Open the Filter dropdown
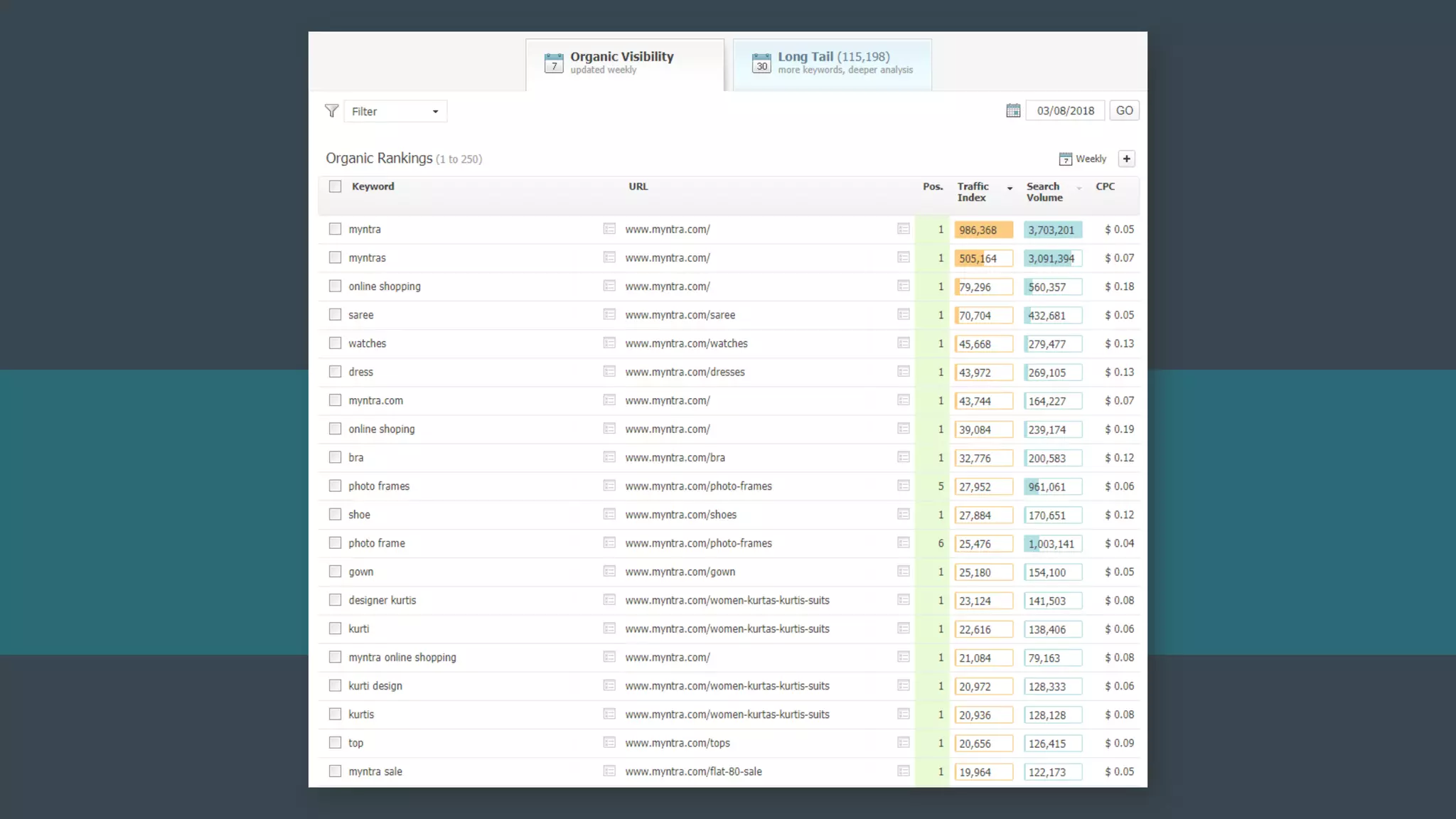 pos(395,112)
